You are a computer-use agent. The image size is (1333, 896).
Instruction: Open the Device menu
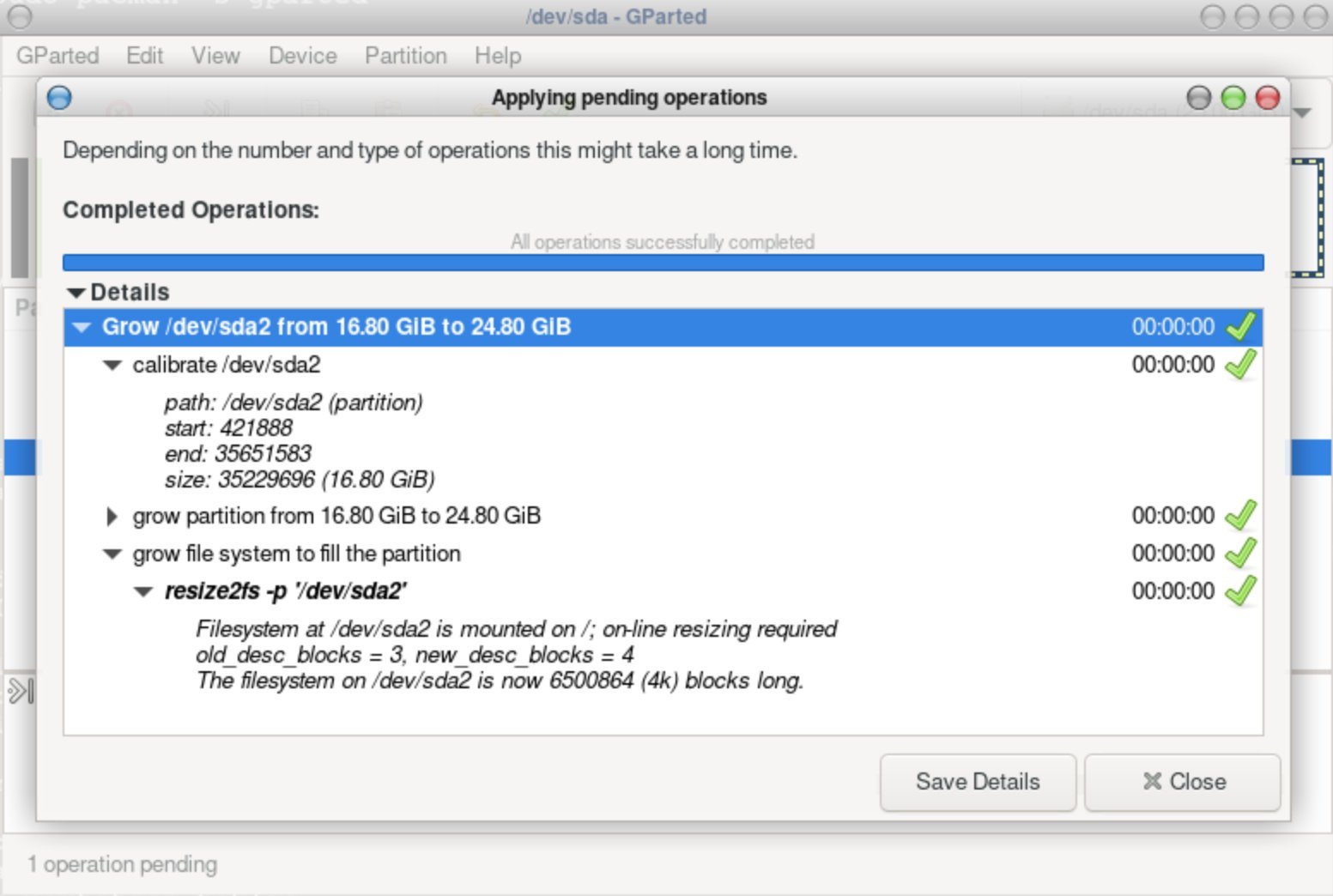pos(303,56)
